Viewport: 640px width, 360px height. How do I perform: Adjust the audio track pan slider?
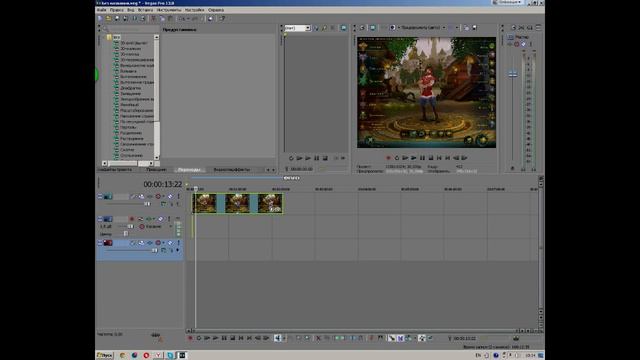coord(126,234)
